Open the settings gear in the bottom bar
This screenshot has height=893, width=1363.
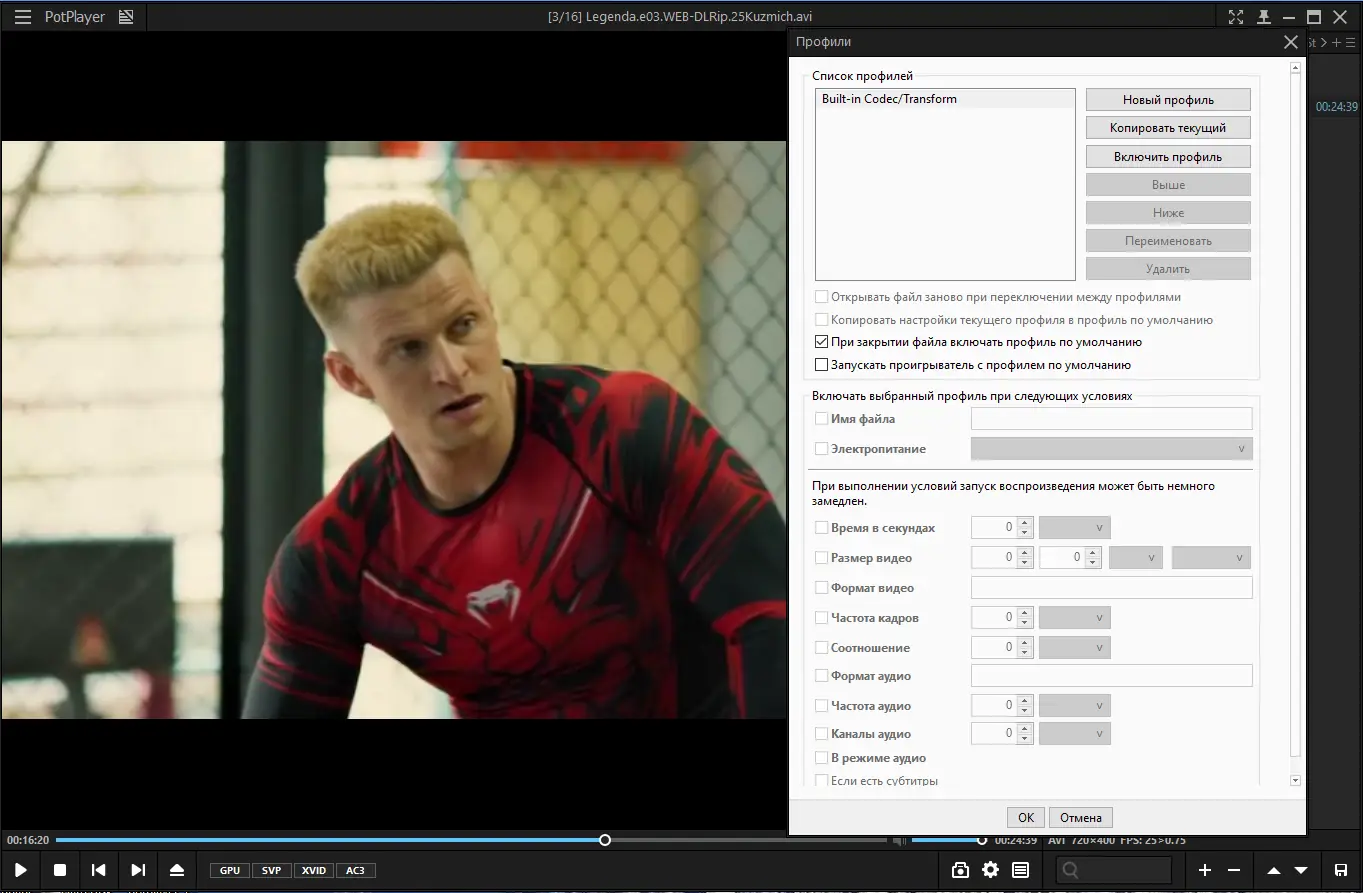990,870
